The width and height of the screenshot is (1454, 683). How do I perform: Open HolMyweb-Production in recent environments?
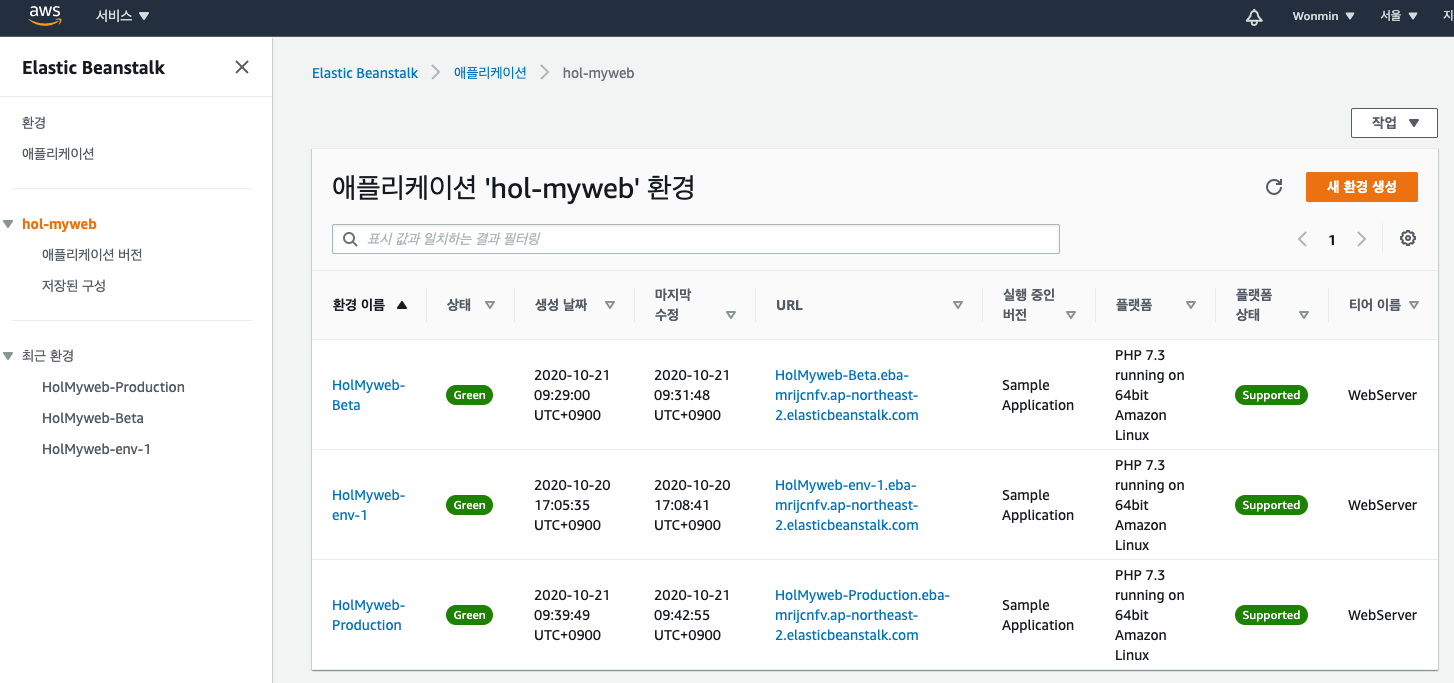(113, 387)
